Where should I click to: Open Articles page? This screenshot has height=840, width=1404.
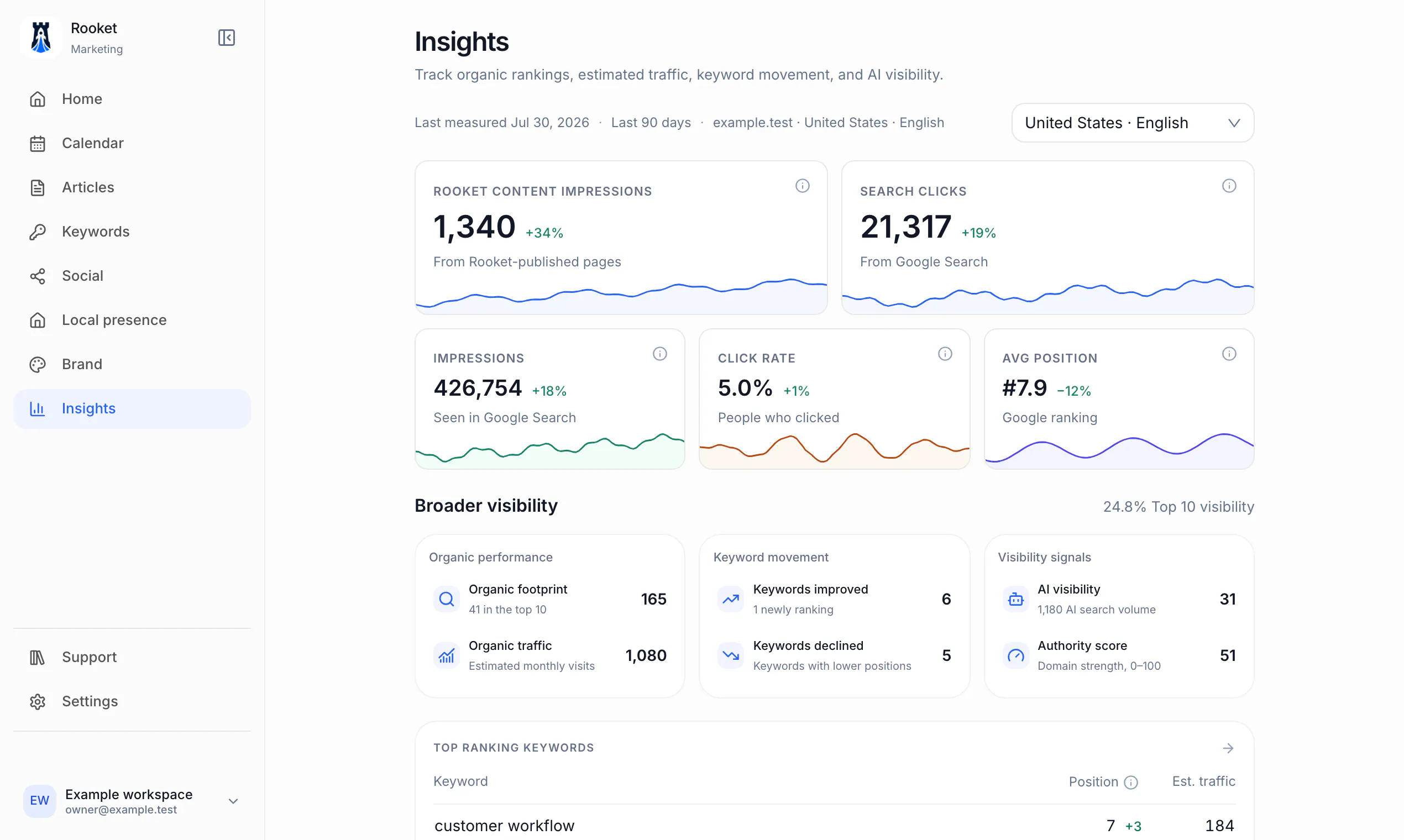[x=132, y=187]
